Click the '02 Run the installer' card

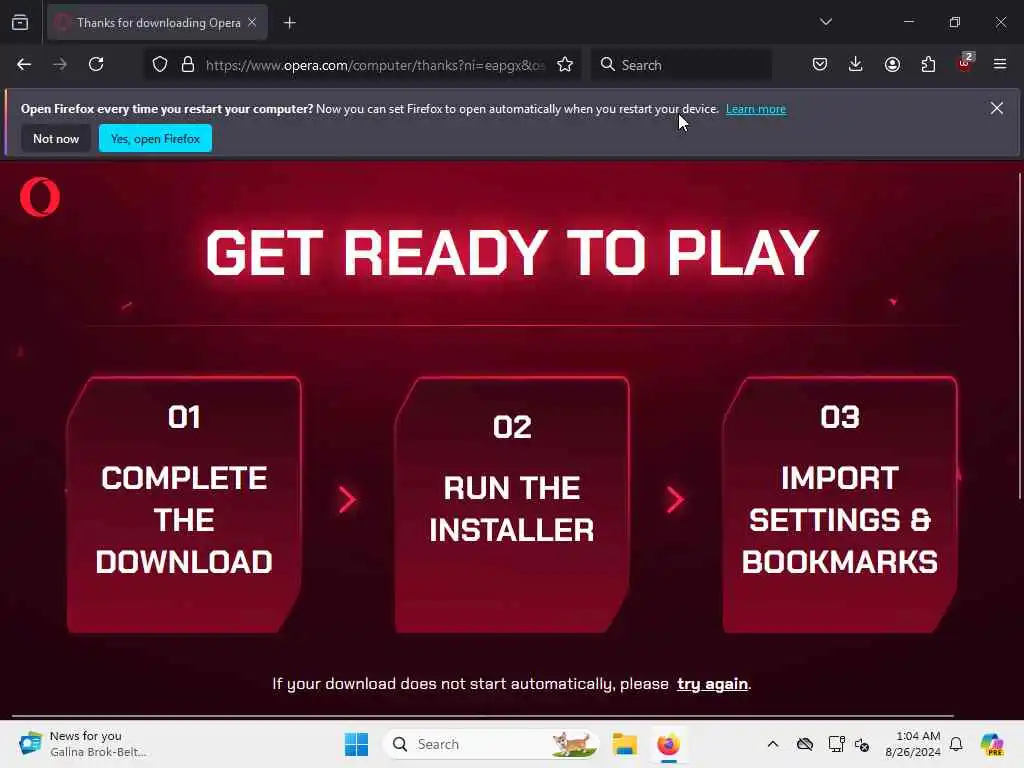[512, 504]
